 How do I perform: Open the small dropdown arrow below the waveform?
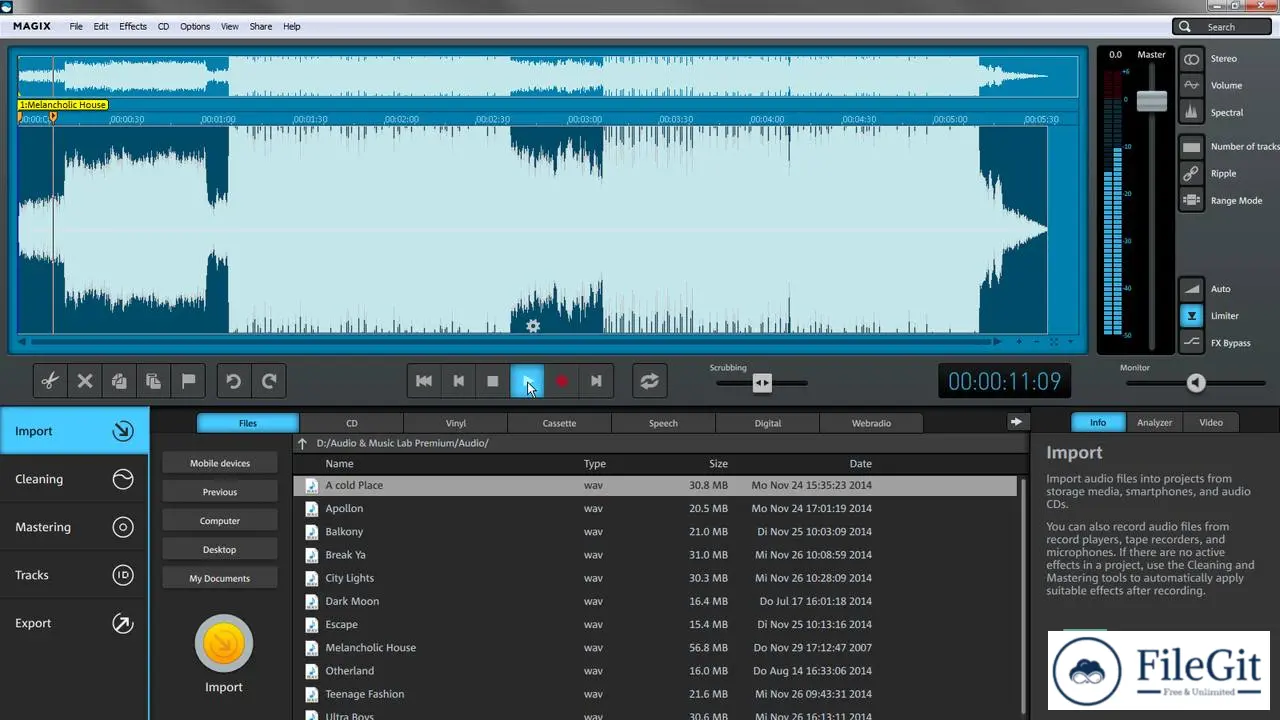(x=1070, y=342)
